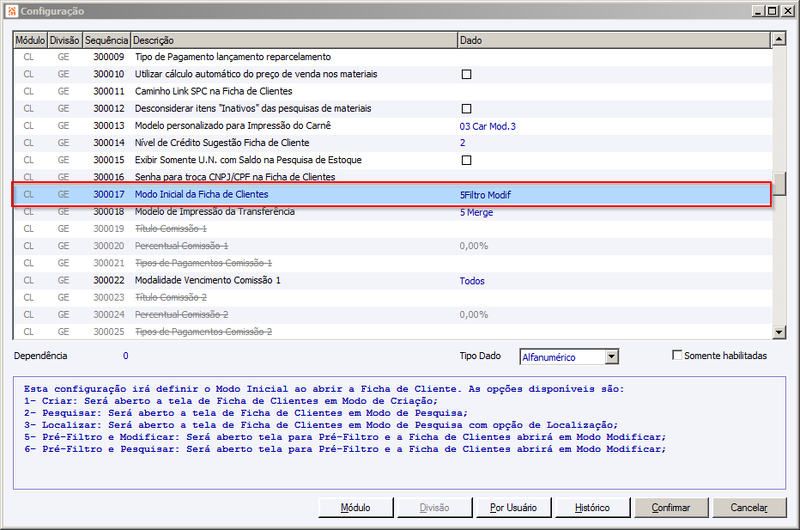This screenshot has height=530, width=800.
Task: Maximize the Configuração window
Action: click(772, 11)
